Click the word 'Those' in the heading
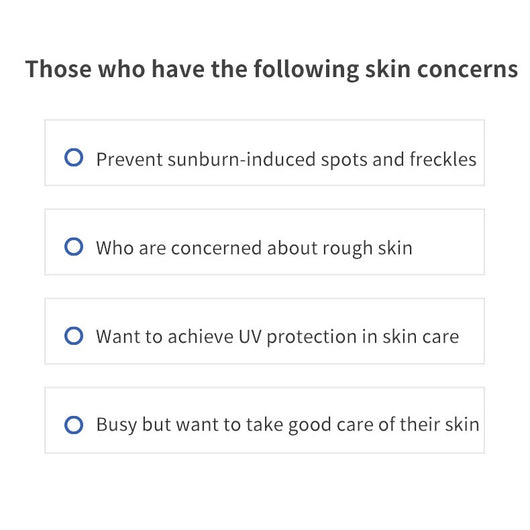This screenshot has height=530, width=530. pos(58,69)
